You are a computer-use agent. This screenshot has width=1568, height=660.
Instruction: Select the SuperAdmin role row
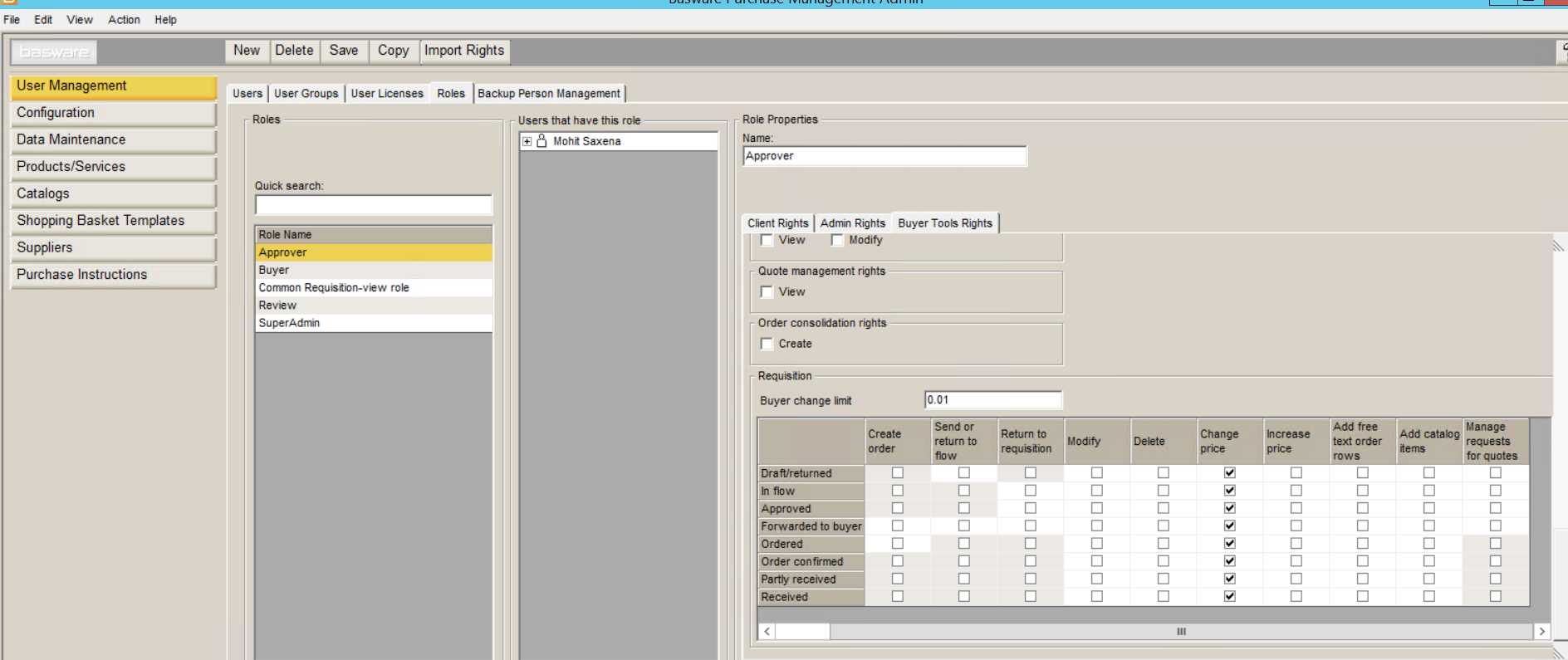pos(374,323)
